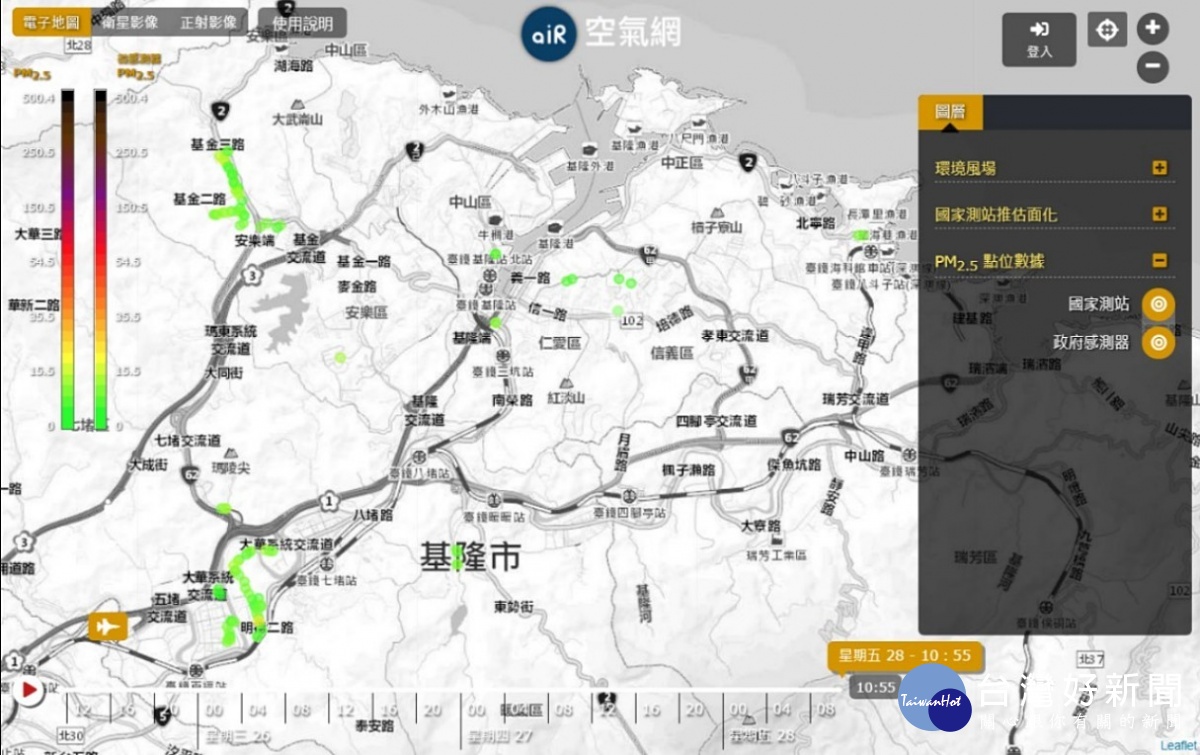Click the 大武崙山 mountain label
1200x755 pixels.
tap(298, 119)
